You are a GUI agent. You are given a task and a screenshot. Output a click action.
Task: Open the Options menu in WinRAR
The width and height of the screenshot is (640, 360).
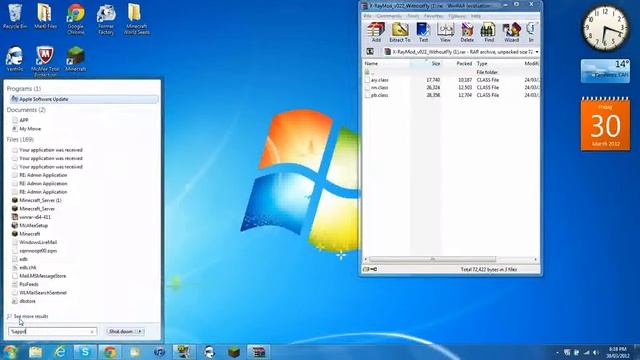(457, 16)
